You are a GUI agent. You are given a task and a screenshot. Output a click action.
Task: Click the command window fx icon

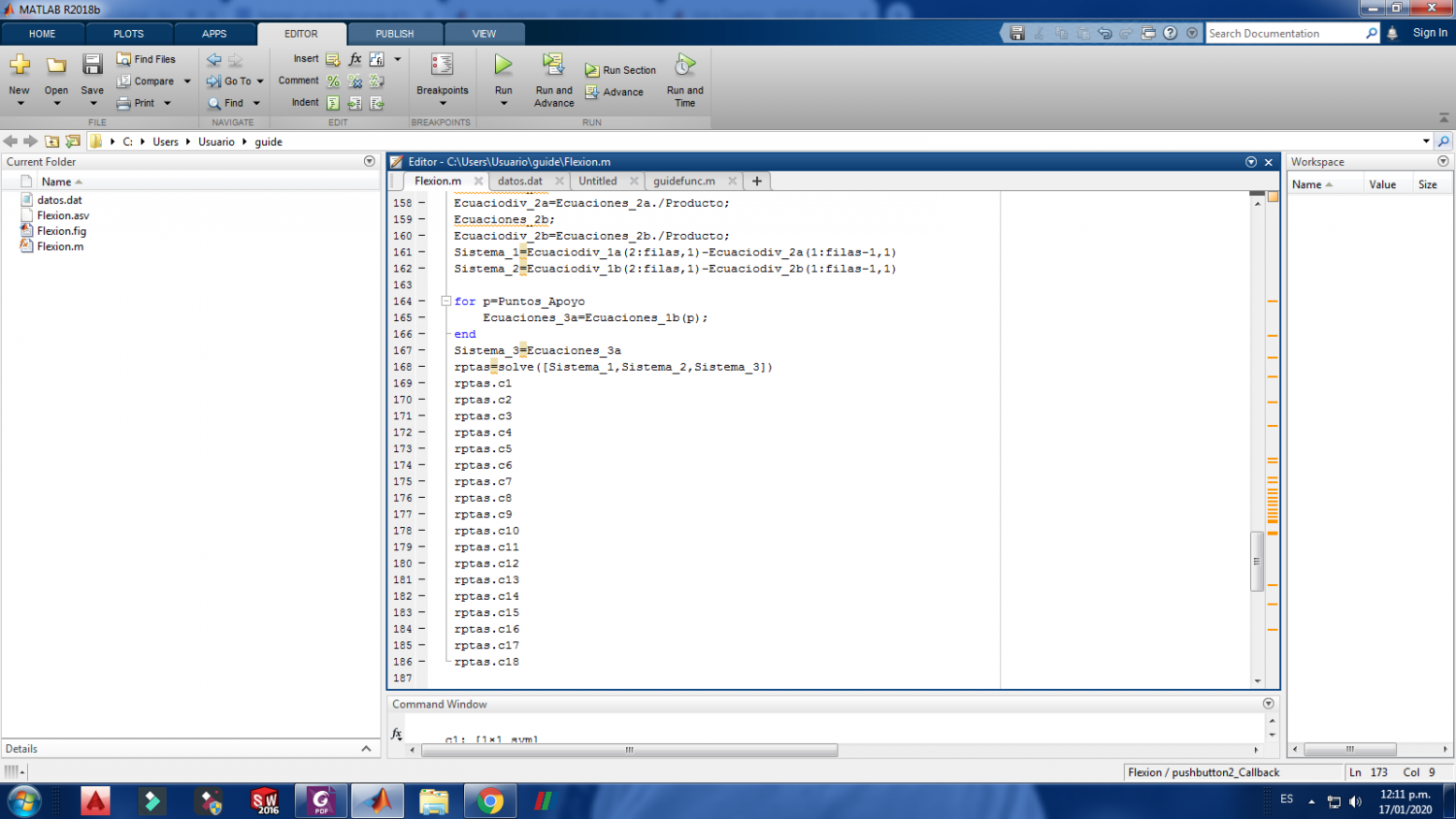pyautogui.click(x=396, y=735)
